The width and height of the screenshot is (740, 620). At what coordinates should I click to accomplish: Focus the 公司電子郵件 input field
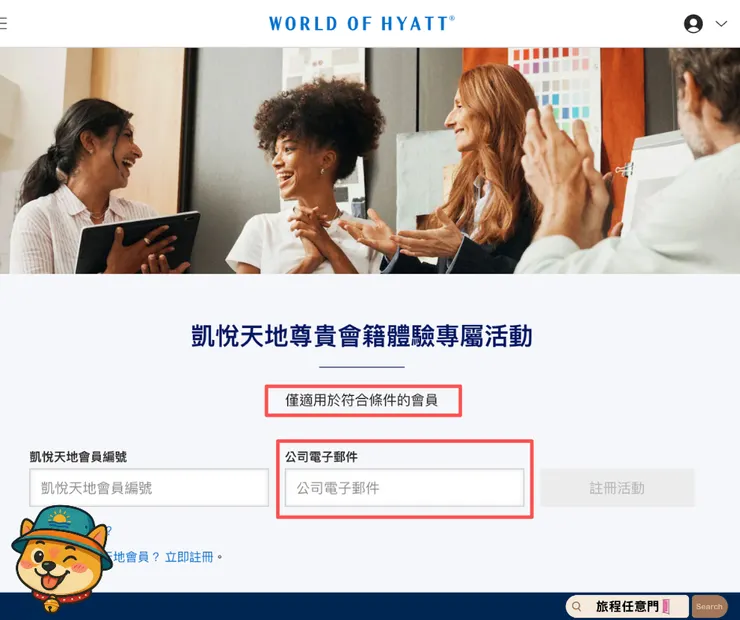404,487
